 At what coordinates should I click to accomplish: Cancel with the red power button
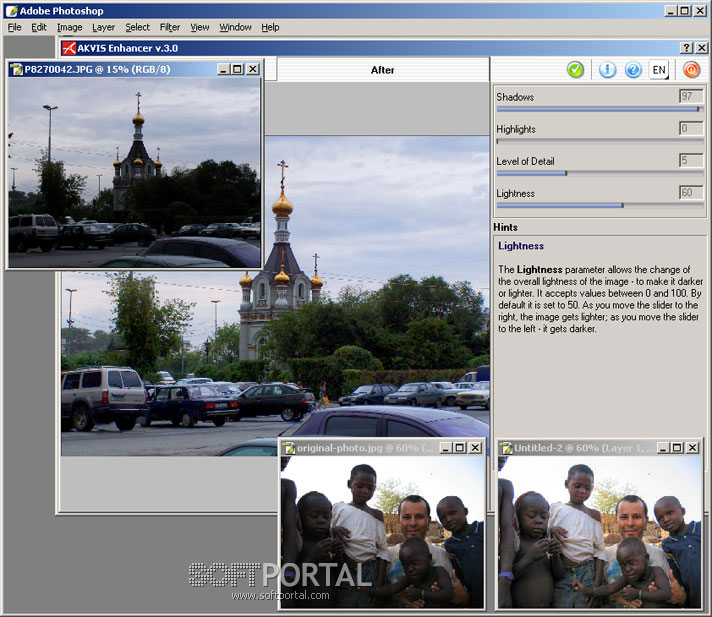tap(691, 69)
